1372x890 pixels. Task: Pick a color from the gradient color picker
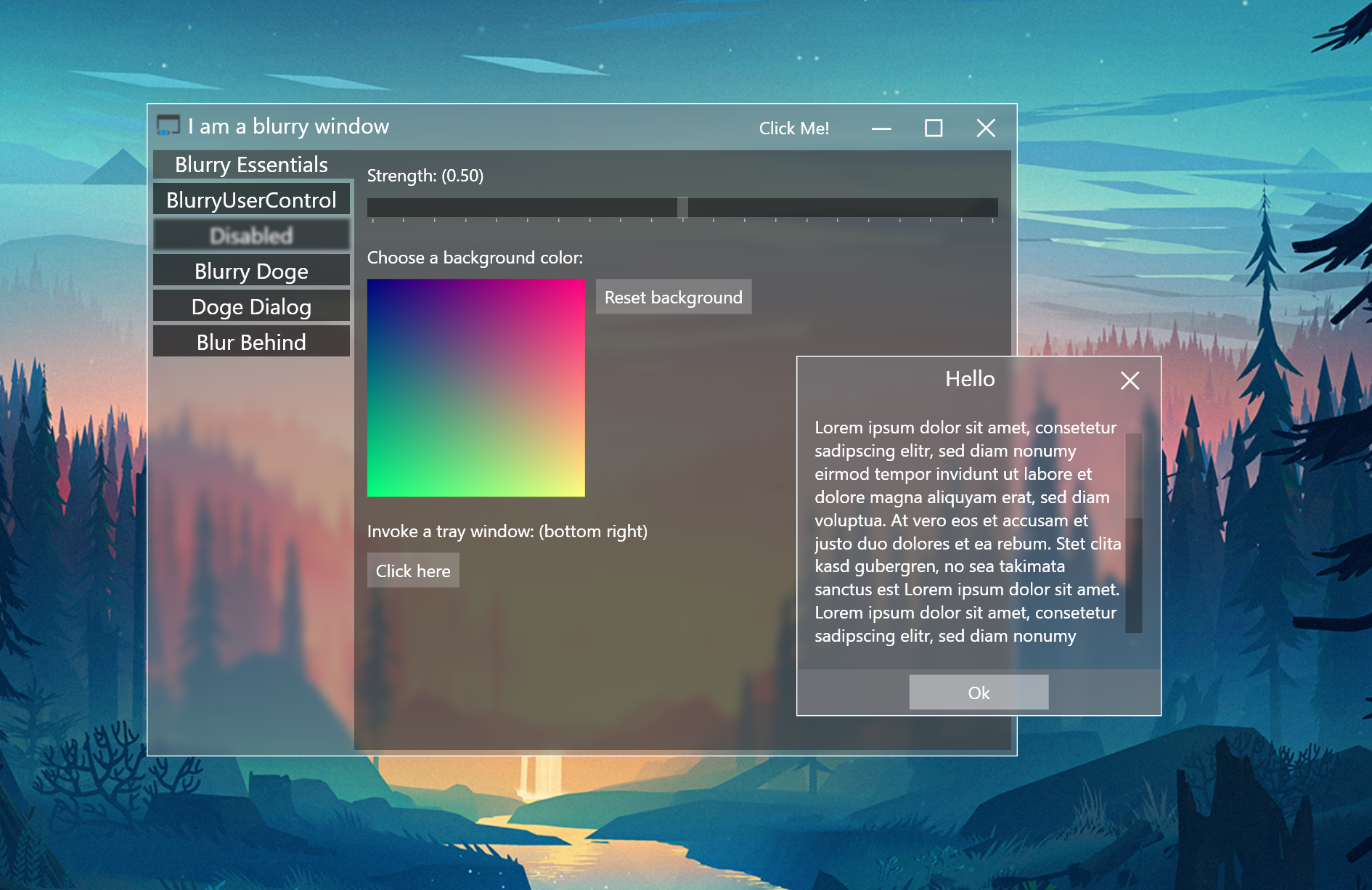(x=476, y=388)
